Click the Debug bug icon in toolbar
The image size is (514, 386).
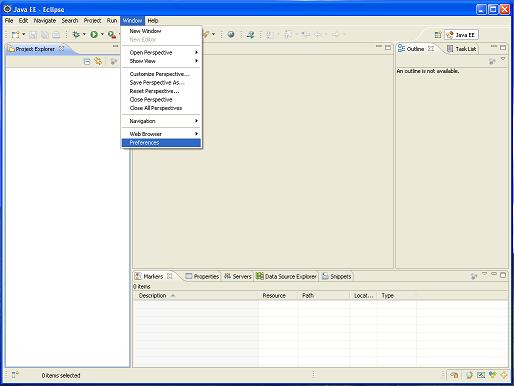point(76,34)
